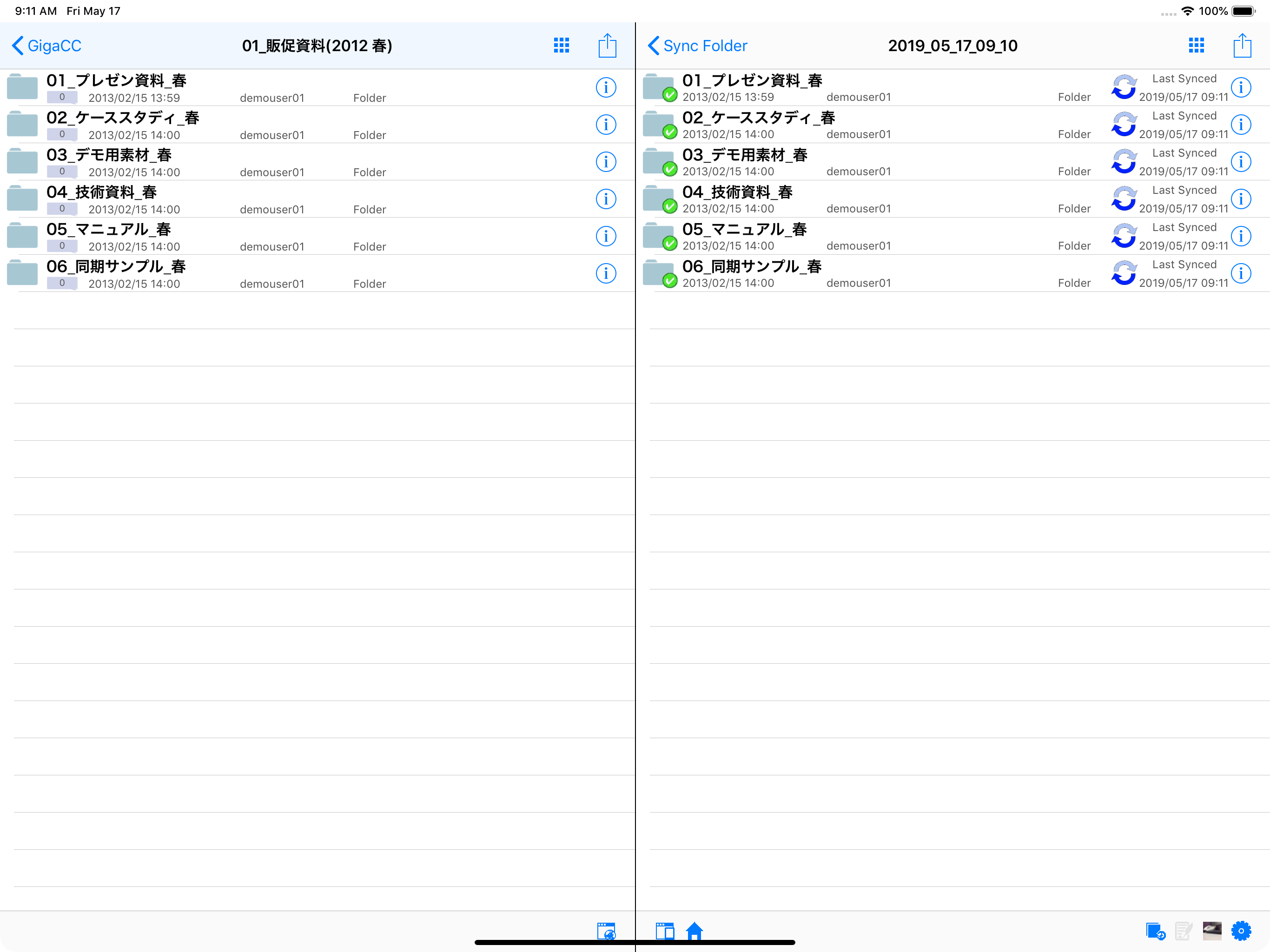Viewport: 1270px width, 952px height.
Task: Tap the sync icon for 02_ケーススタディ_春
Action: [x=1124, y=125]
